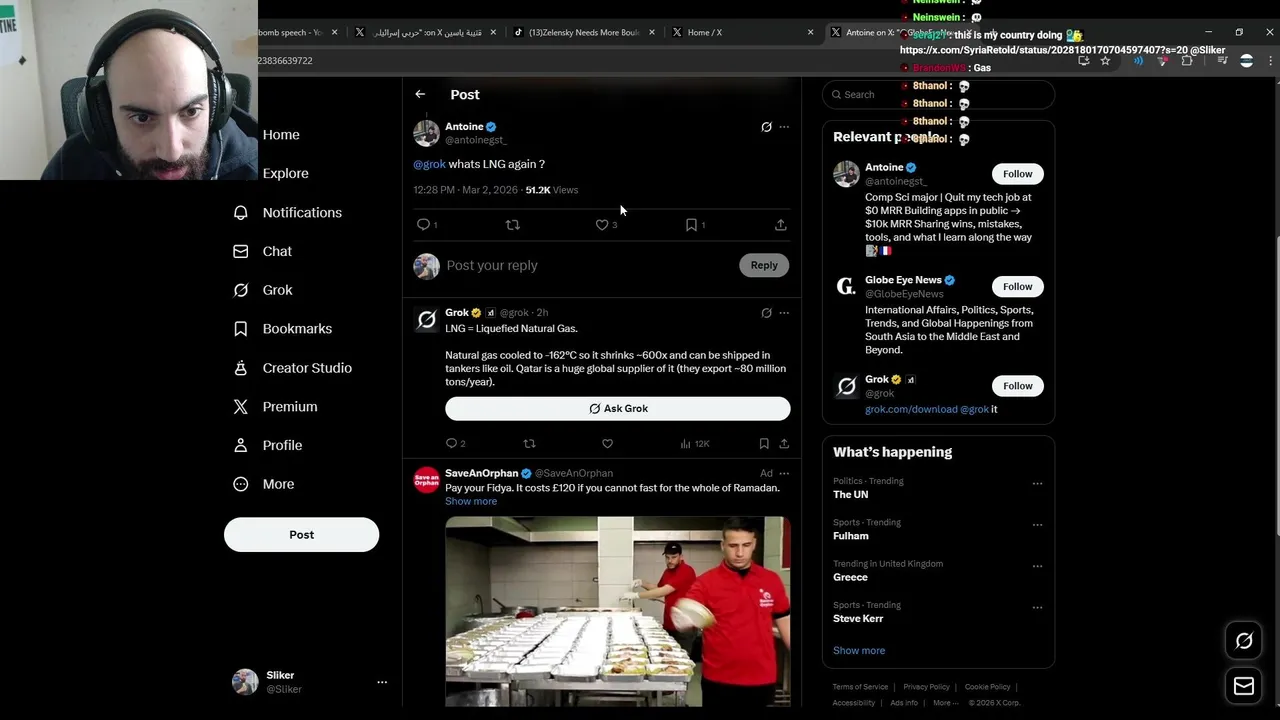Open Antoine's avatar on the post

pyautogui.click(x=426, y=133)
